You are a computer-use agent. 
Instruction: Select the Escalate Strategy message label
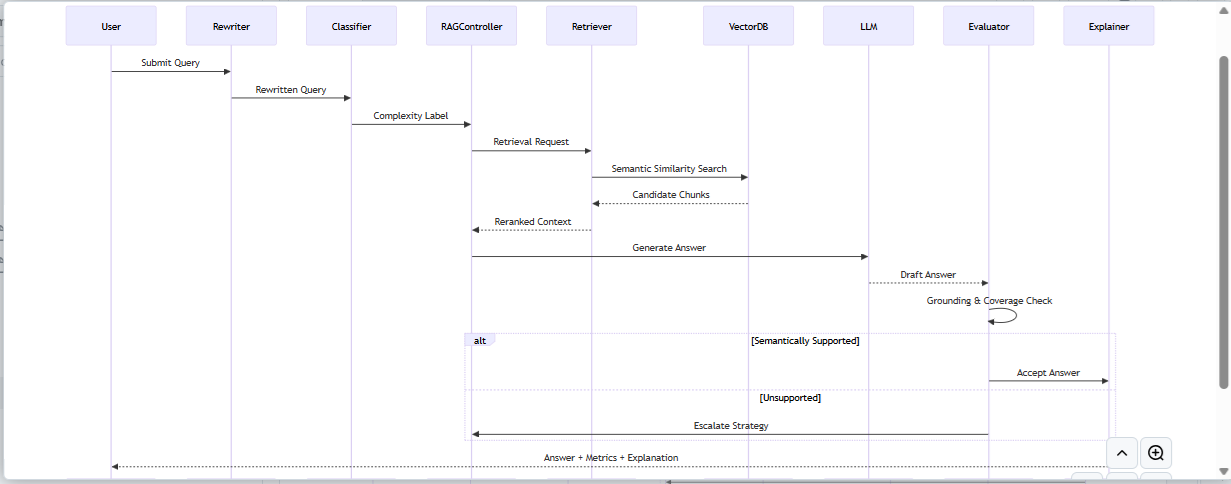(730, 426)
